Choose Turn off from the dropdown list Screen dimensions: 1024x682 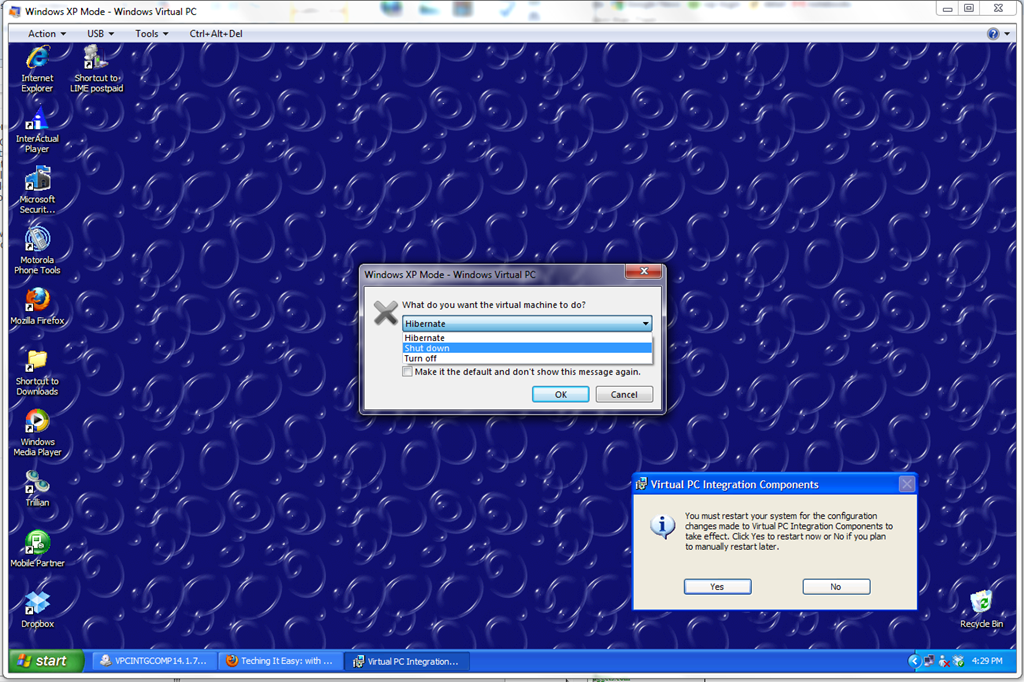click(x=527, y=359)
